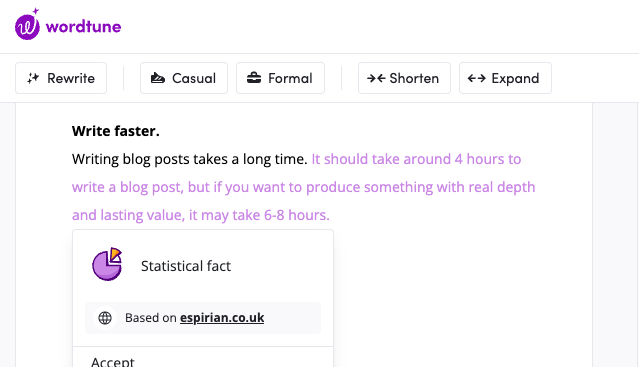639x367 pixels.
Task: Click the Shorten inward arrows icon
Action: [376, 78]
